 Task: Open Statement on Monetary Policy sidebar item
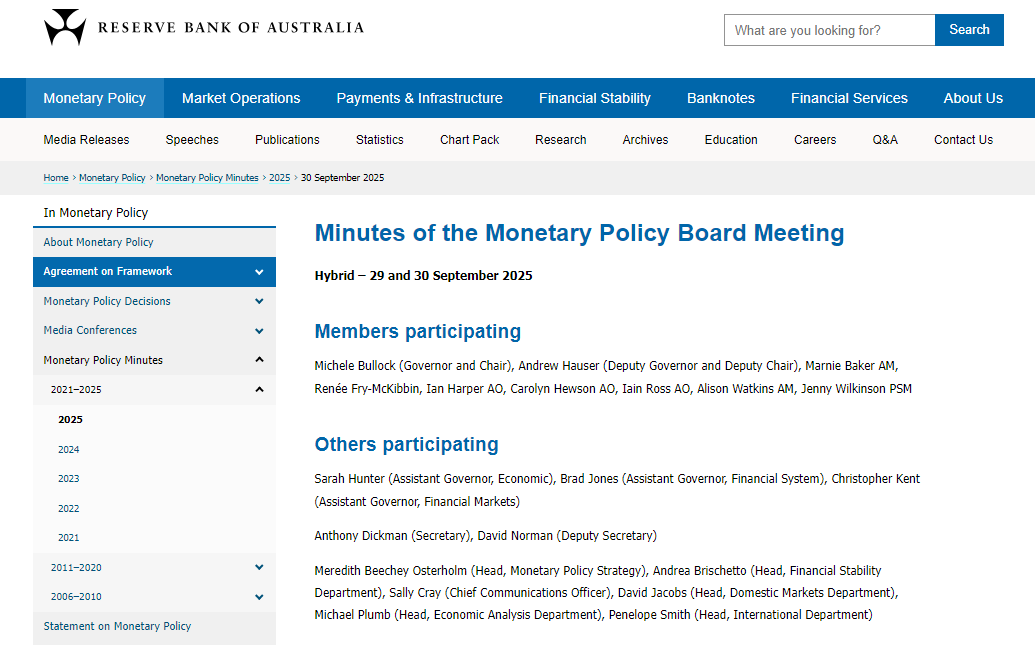(117, 626)
